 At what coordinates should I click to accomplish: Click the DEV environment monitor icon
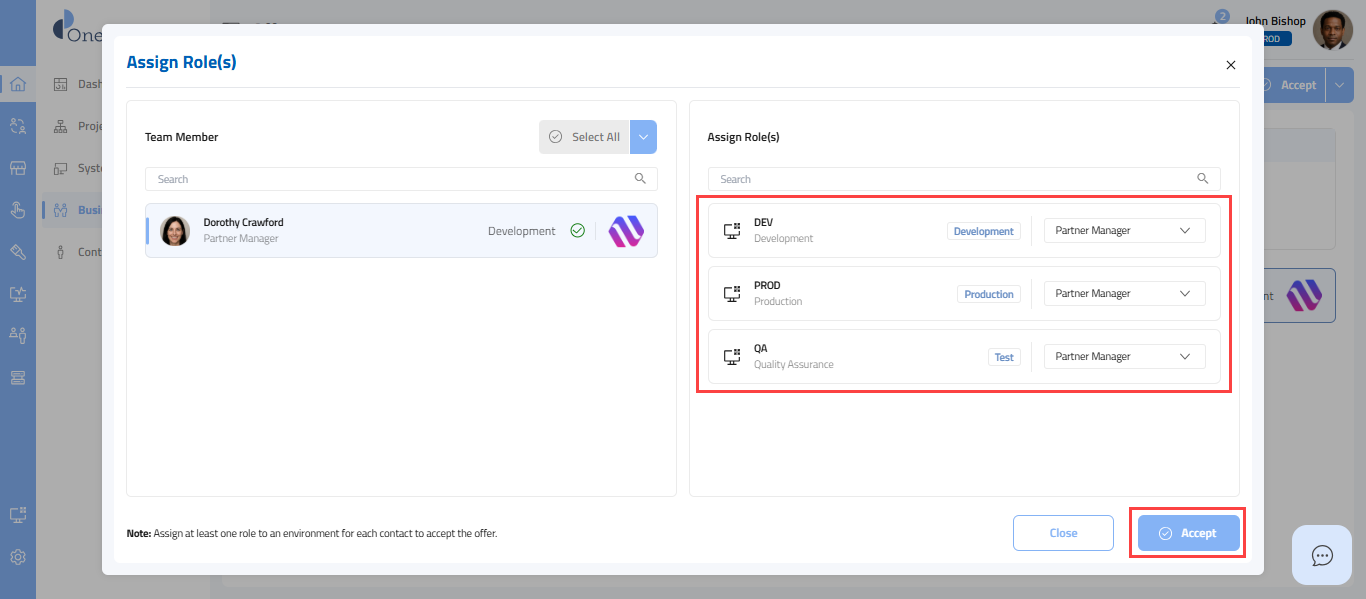tap(731, 231)
